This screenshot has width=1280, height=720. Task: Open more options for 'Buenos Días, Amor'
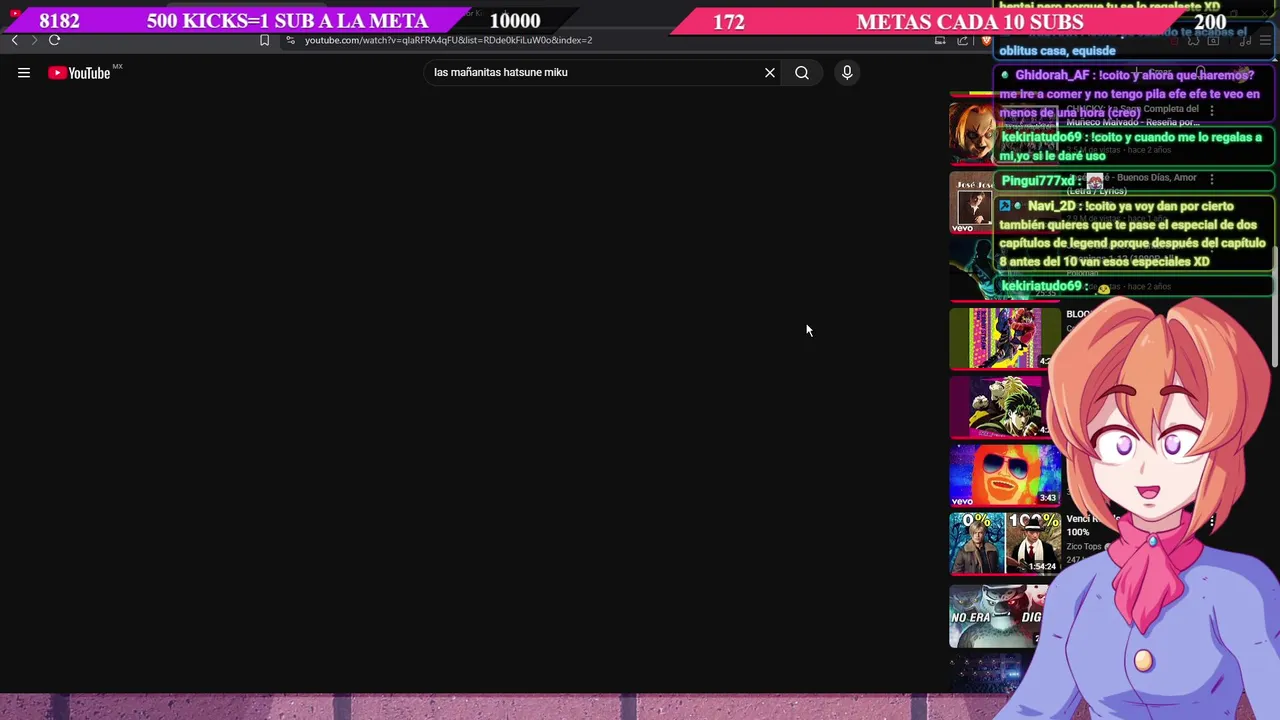click(1212, 179)
